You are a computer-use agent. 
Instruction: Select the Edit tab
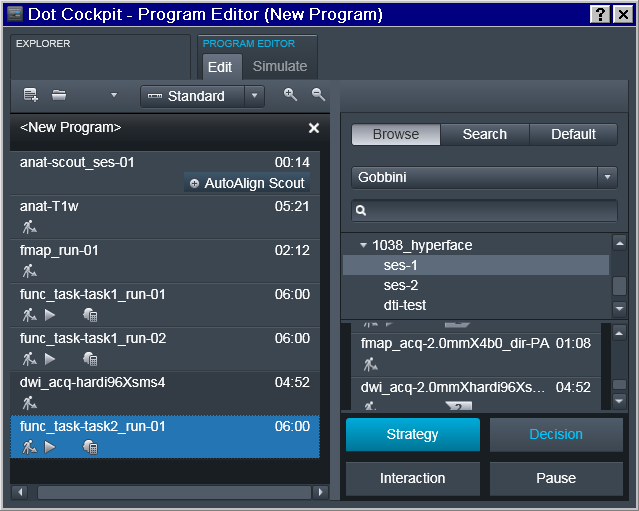point(220,67)
